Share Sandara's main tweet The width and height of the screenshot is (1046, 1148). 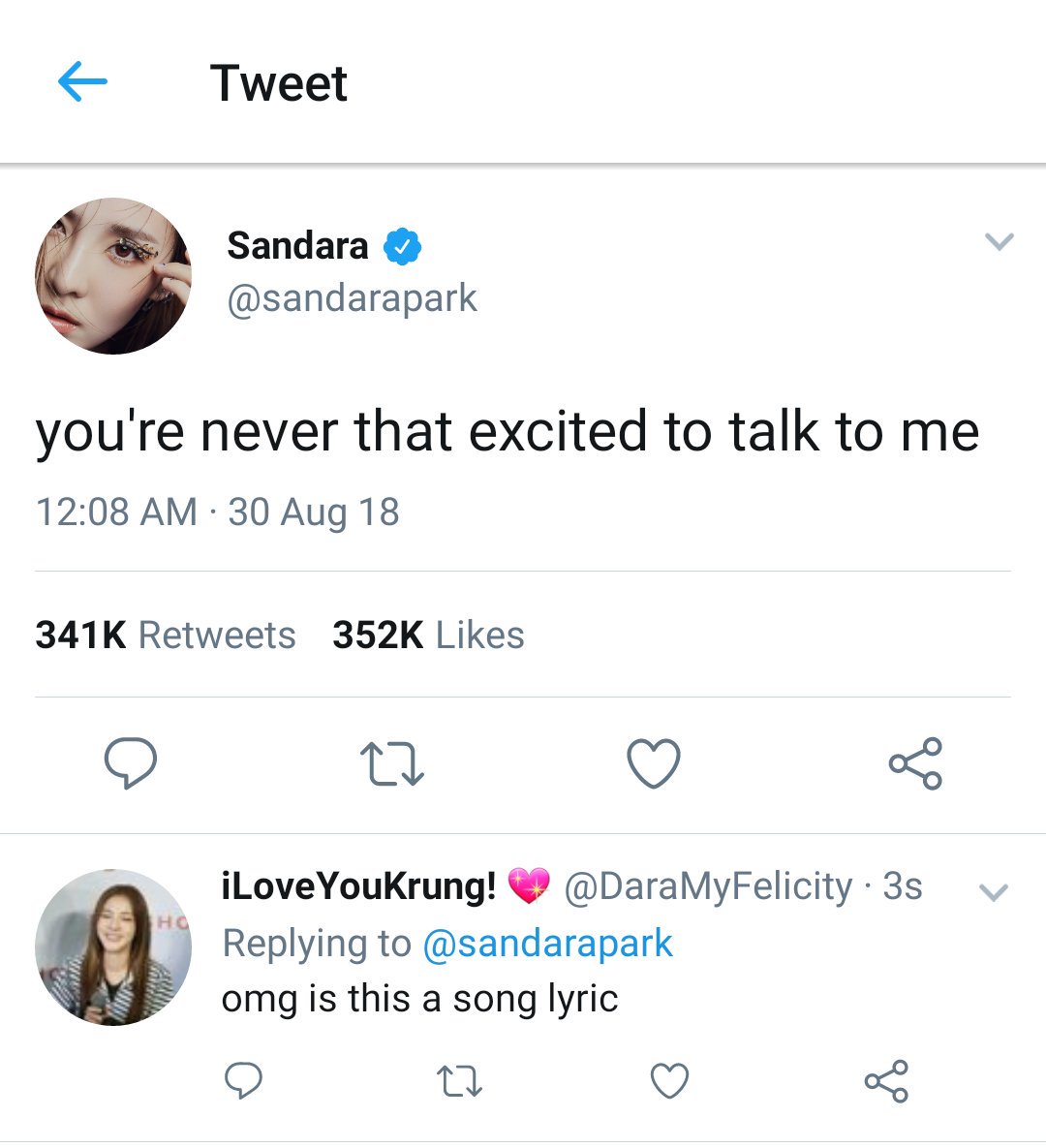click(x=915, y=762)
